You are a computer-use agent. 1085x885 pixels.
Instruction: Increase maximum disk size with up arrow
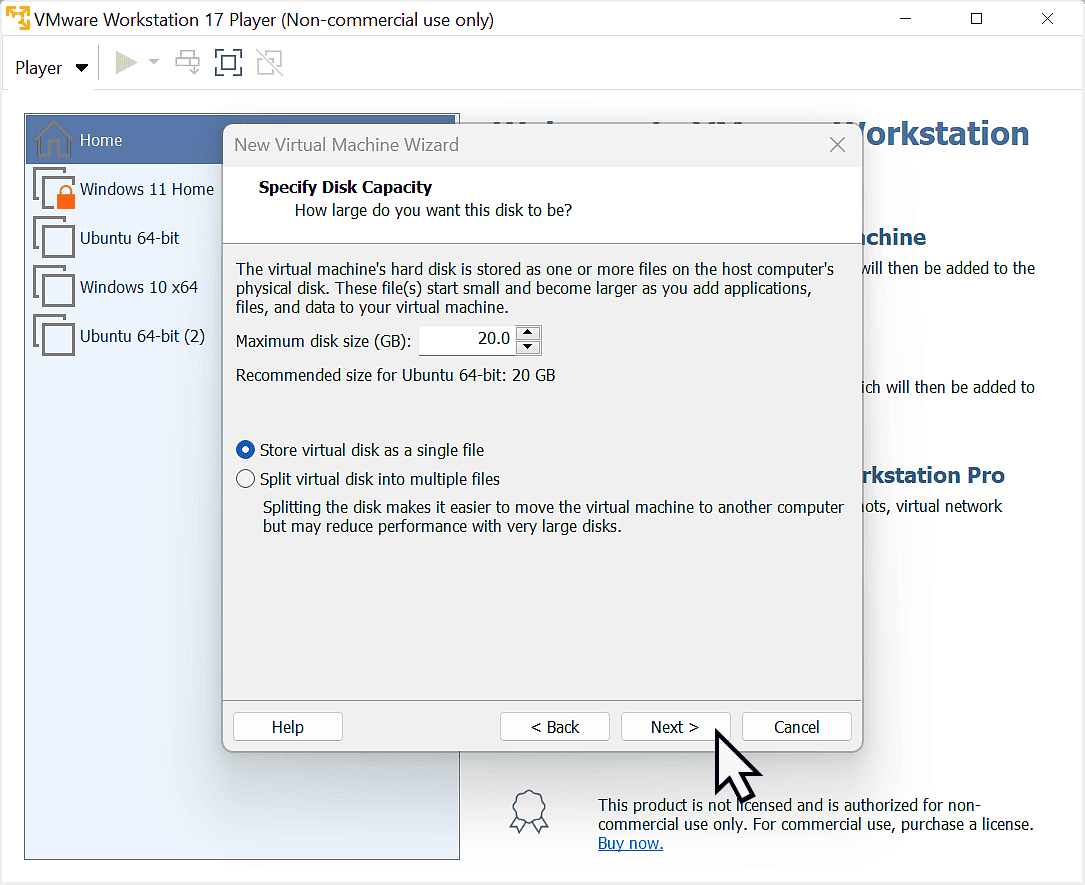(530, 333)
